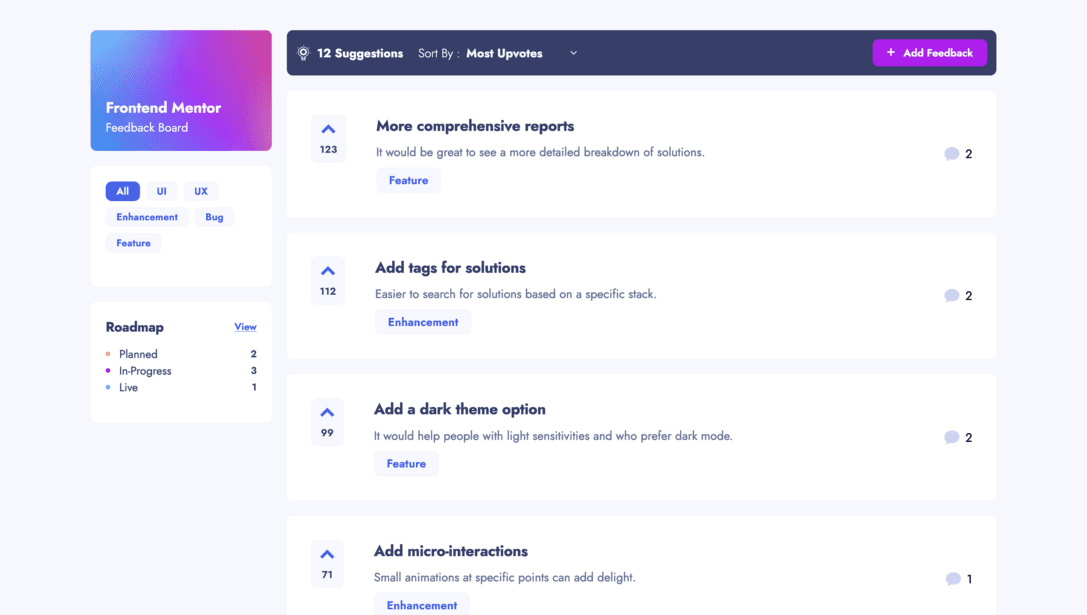Open comments on Add micro-interactions
Viewport: 1087px width, 615px height.
click(958, 579)
